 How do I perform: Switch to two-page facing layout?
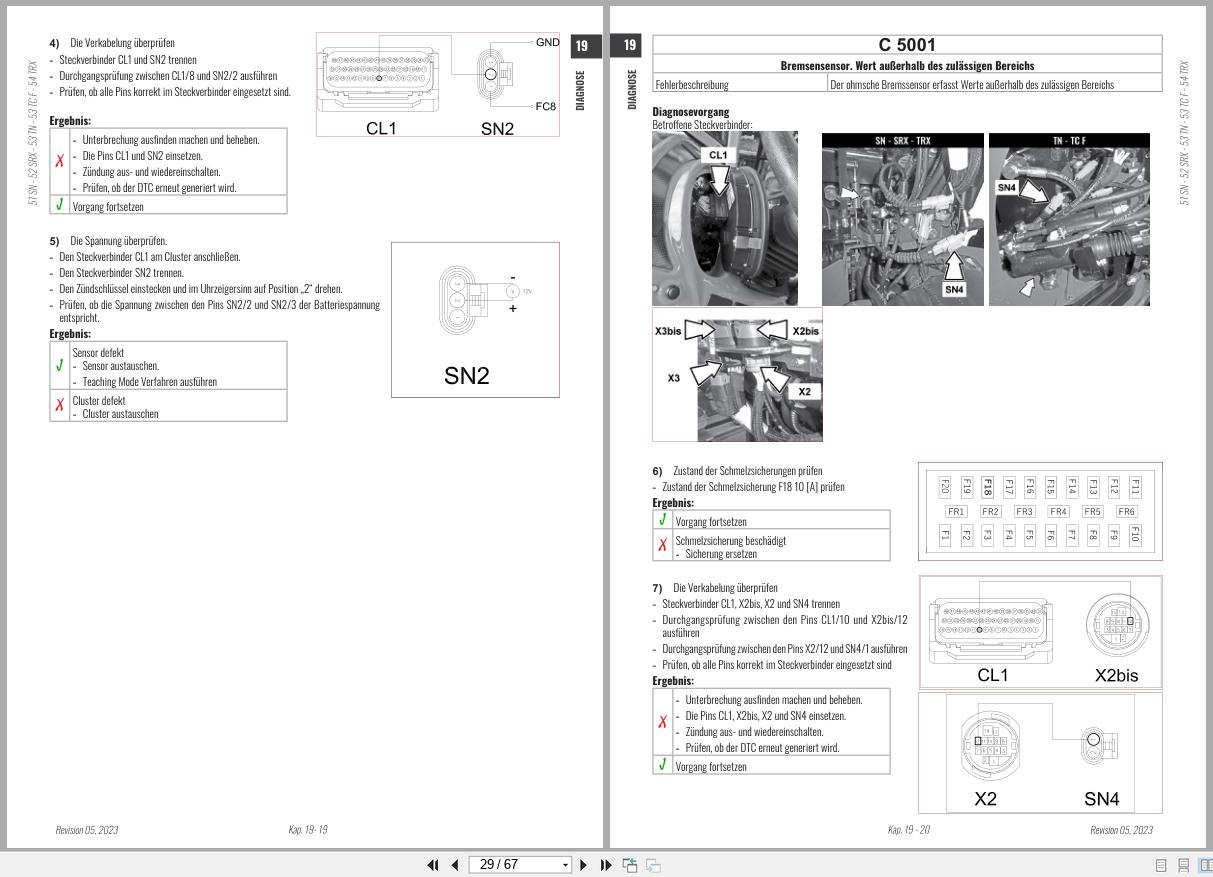click(1205, 865)
